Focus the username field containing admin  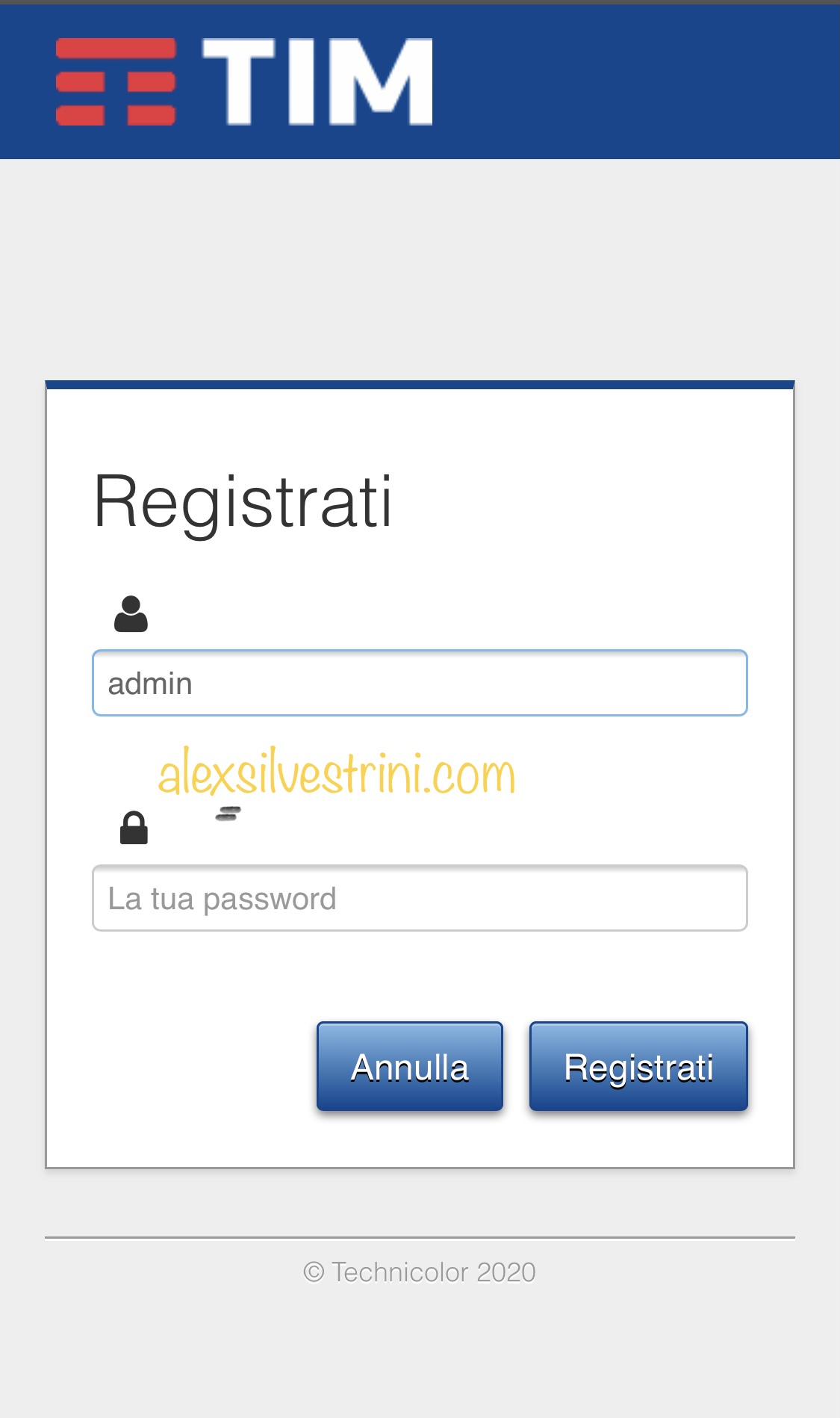420,683
